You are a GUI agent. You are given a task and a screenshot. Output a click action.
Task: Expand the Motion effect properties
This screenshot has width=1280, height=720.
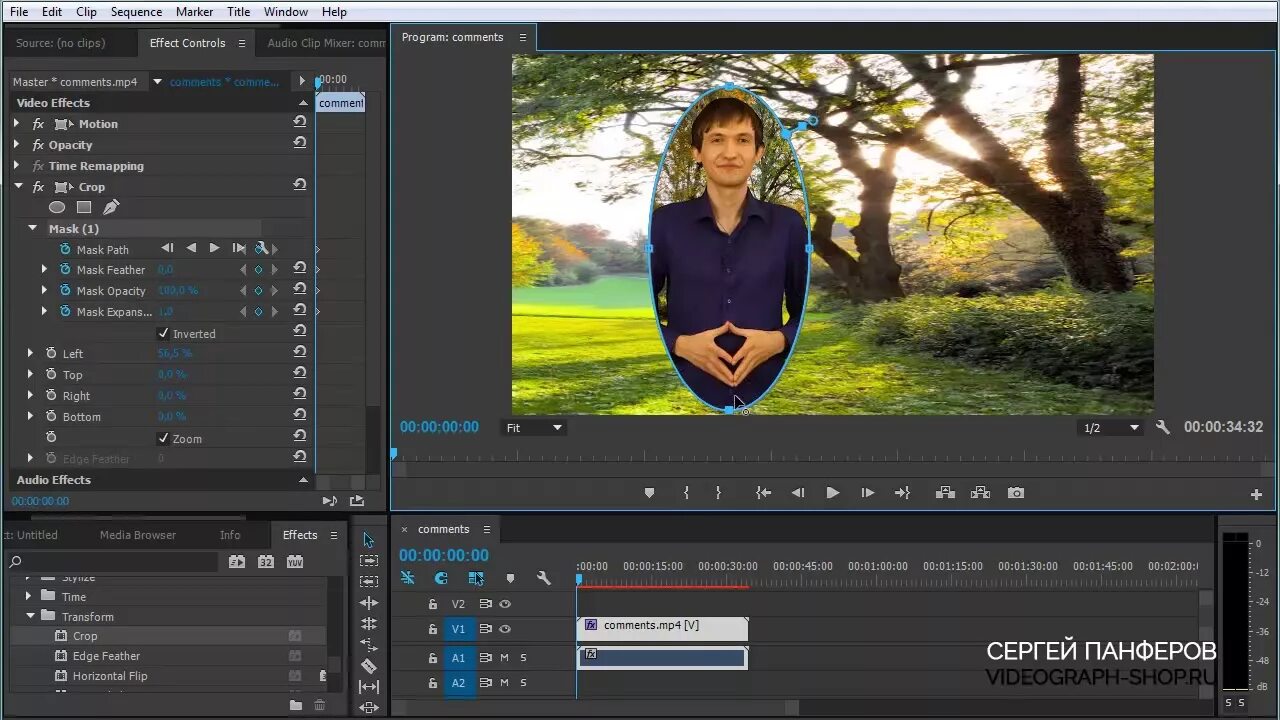16,124
